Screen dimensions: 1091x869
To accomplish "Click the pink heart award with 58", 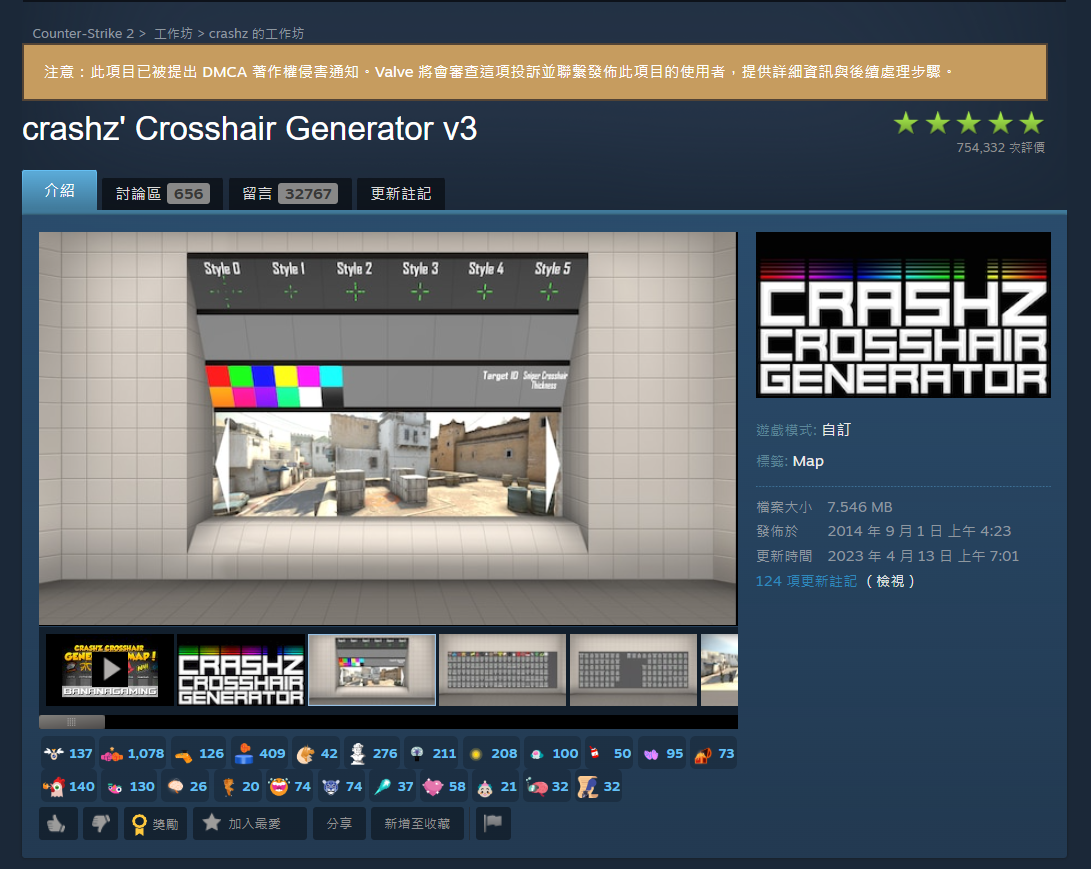I will pyautogui.click(x=444, y=786).
